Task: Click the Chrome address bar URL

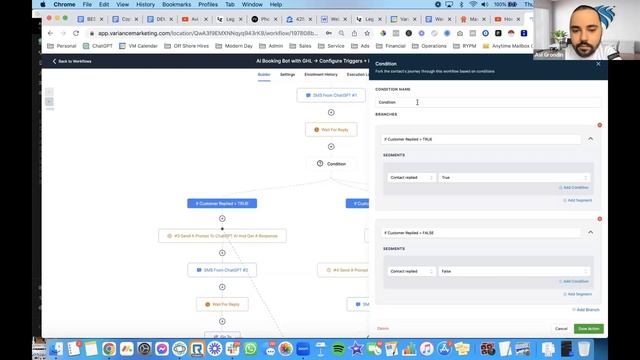Action: [x=208, y=33]
